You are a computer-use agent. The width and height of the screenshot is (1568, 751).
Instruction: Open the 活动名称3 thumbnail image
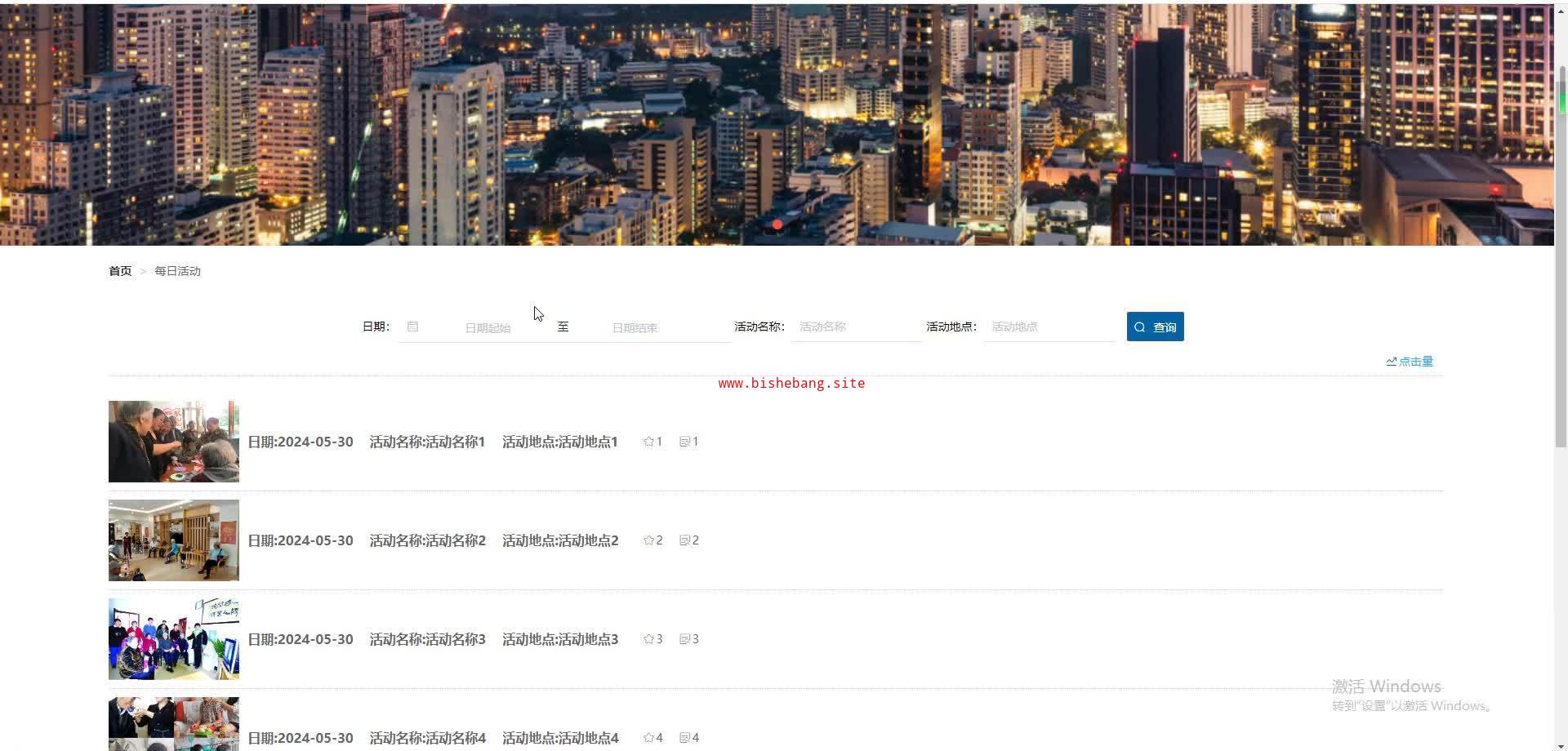pos(174,639)
